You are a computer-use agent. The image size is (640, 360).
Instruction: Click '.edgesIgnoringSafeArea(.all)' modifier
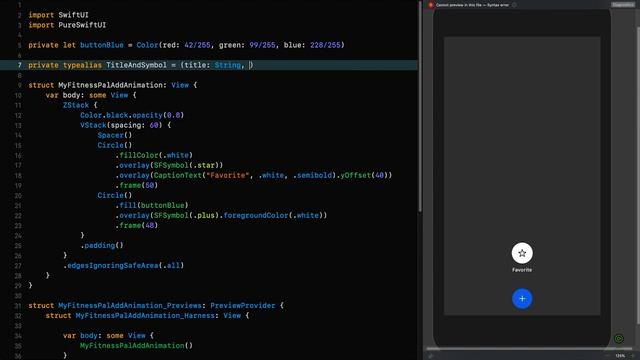click(123, 265)
